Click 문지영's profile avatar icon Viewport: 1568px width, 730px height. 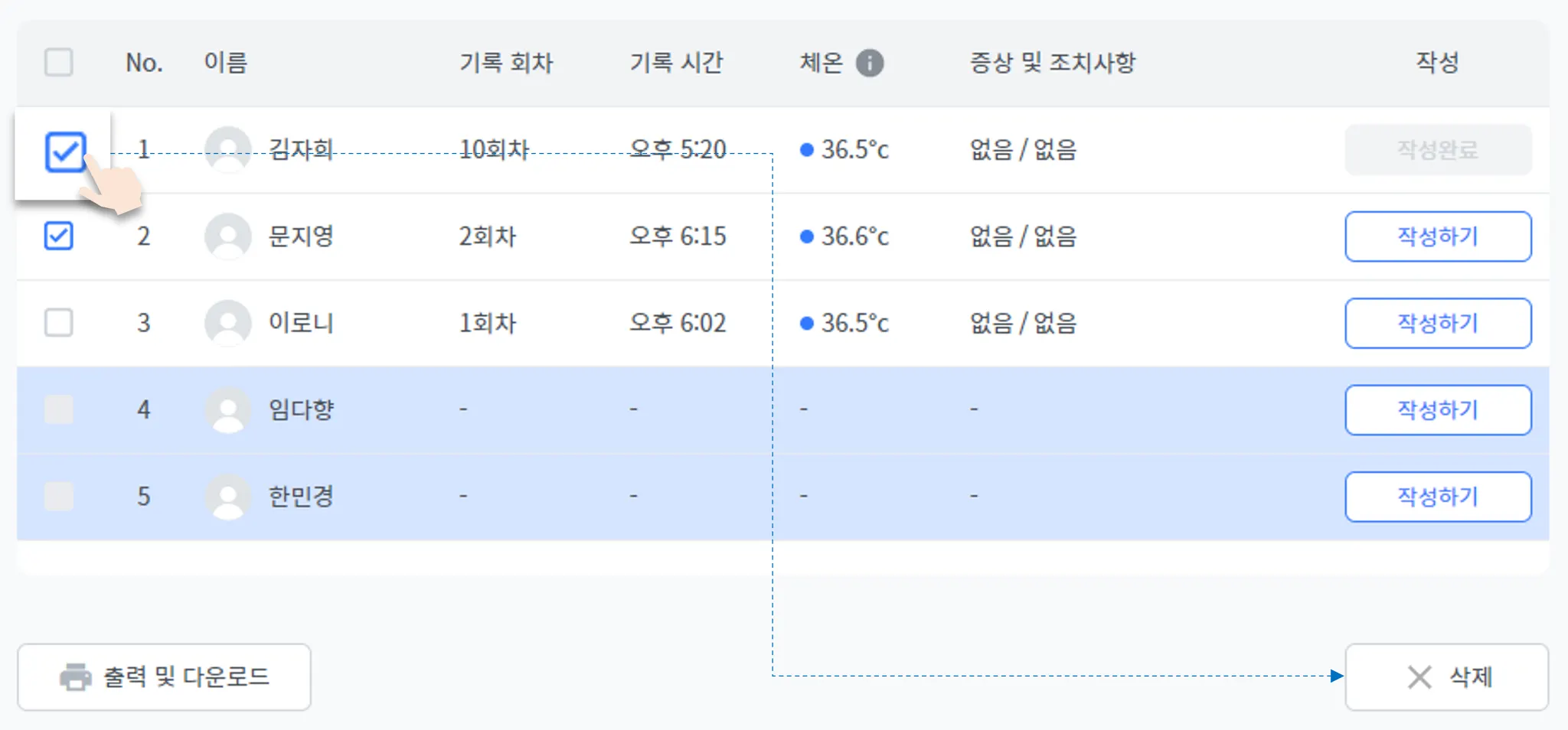click(228, 236)
